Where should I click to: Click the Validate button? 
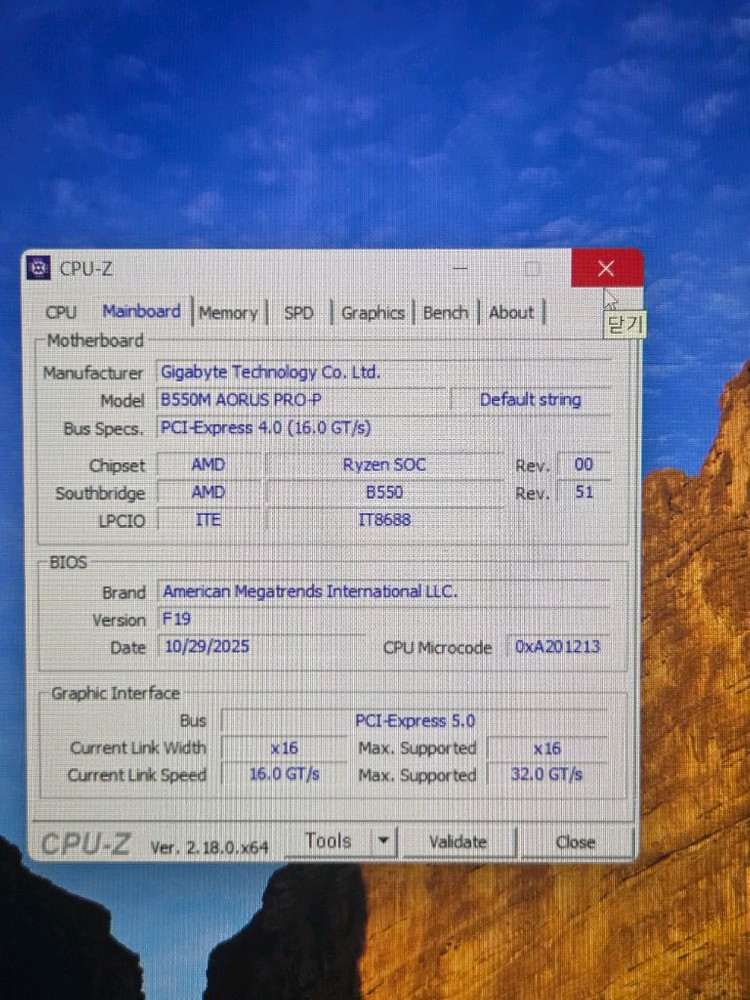click(458, 842)
